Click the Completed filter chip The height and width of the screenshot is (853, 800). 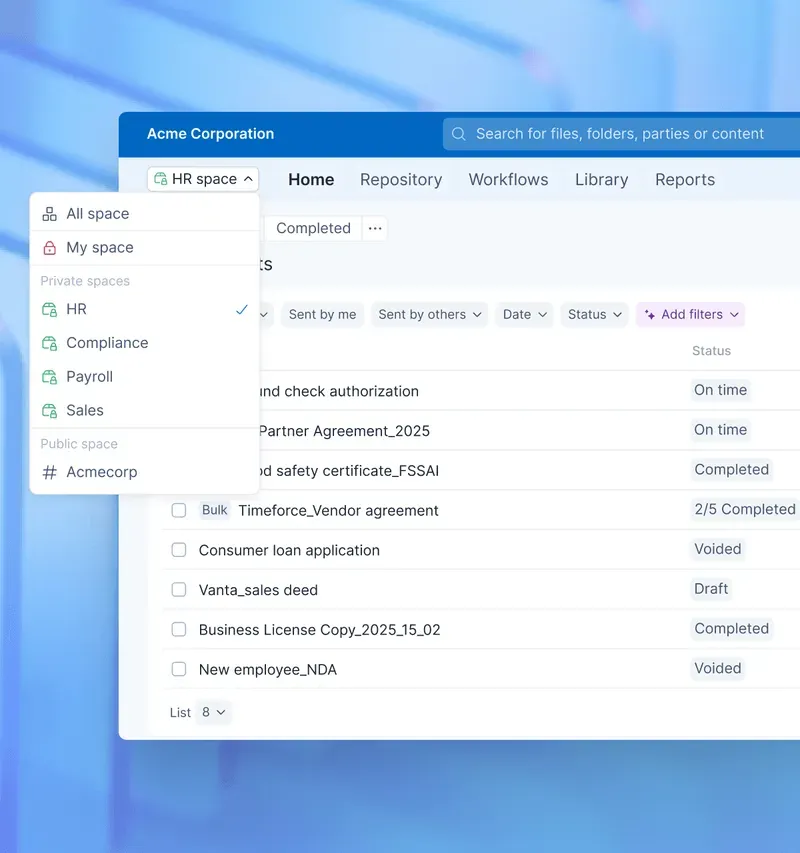click(312, 228)
